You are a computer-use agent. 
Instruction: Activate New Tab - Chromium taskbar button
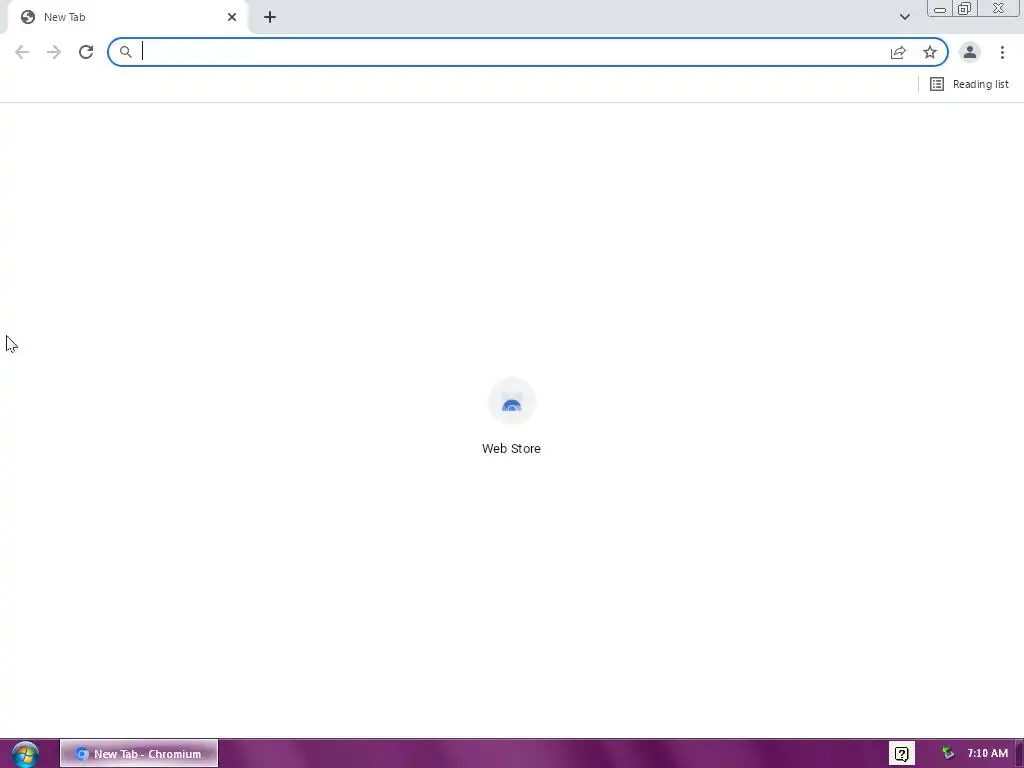point(138,754)
